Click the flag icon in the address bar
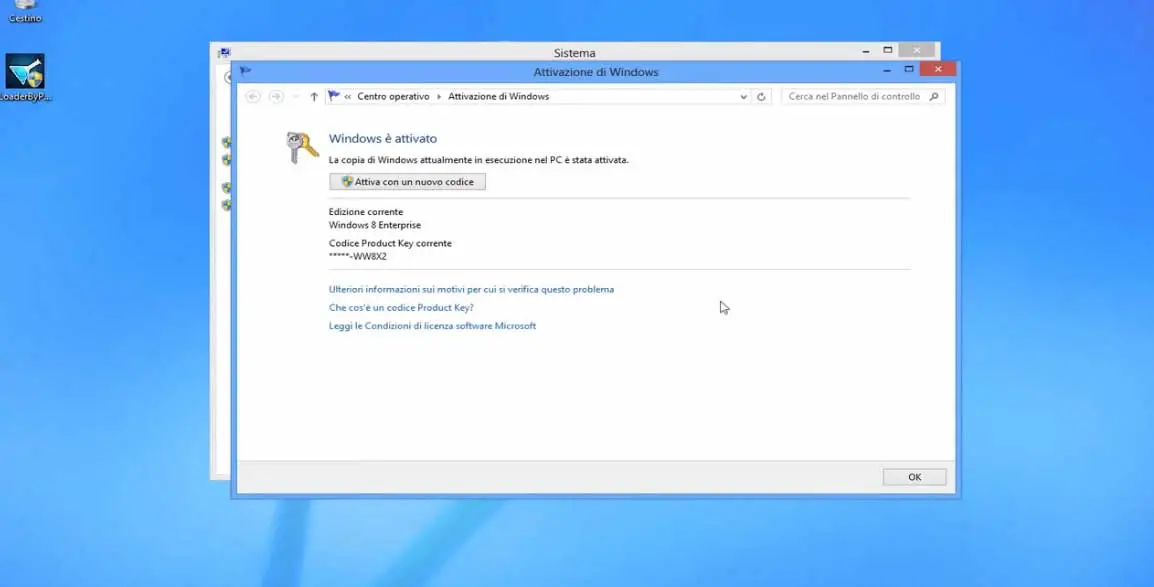Viewport: 1154px width, 587px height. pyautogui.click(x=334, y=96)
